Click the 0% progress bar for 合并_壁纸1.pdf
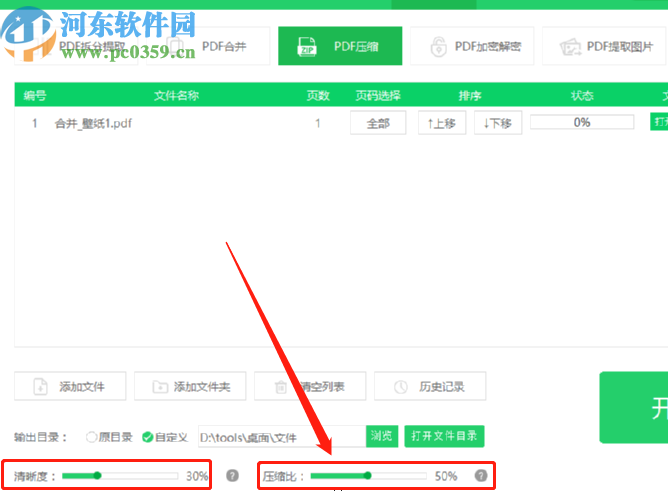The height and width of the screenshot is (491, 668). click(582, 122)
